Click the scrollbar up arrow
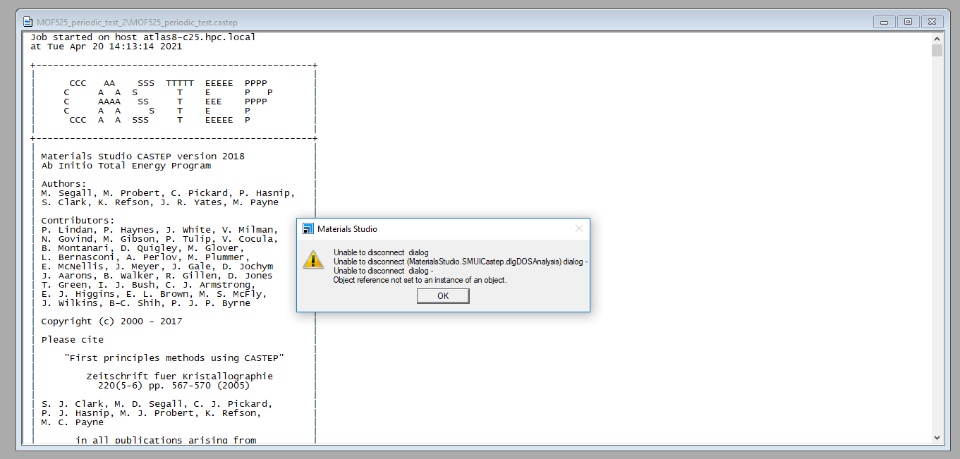The image size is (960, 459). (x=937, y=37)
